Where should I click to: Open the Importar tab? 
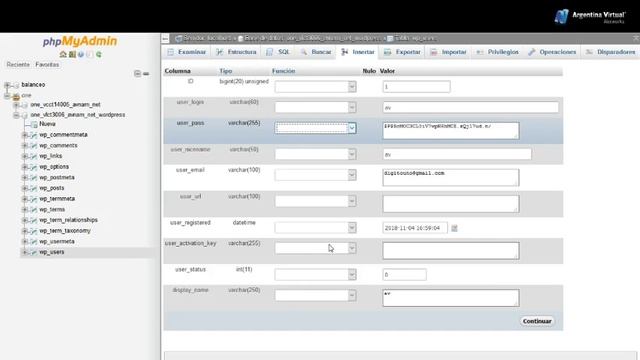click(449, 52)
